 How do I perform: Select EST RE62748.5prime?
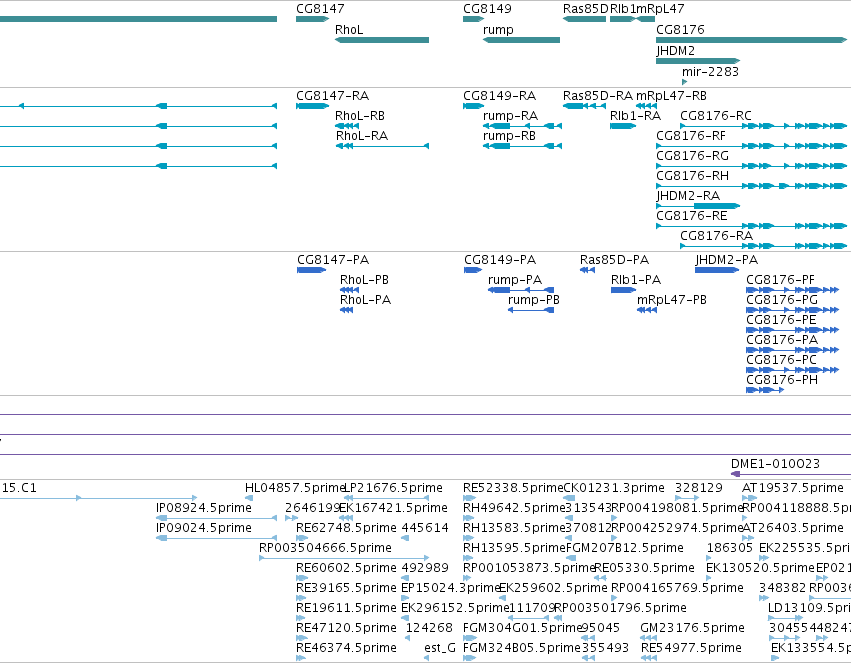[x=346, y=528]
